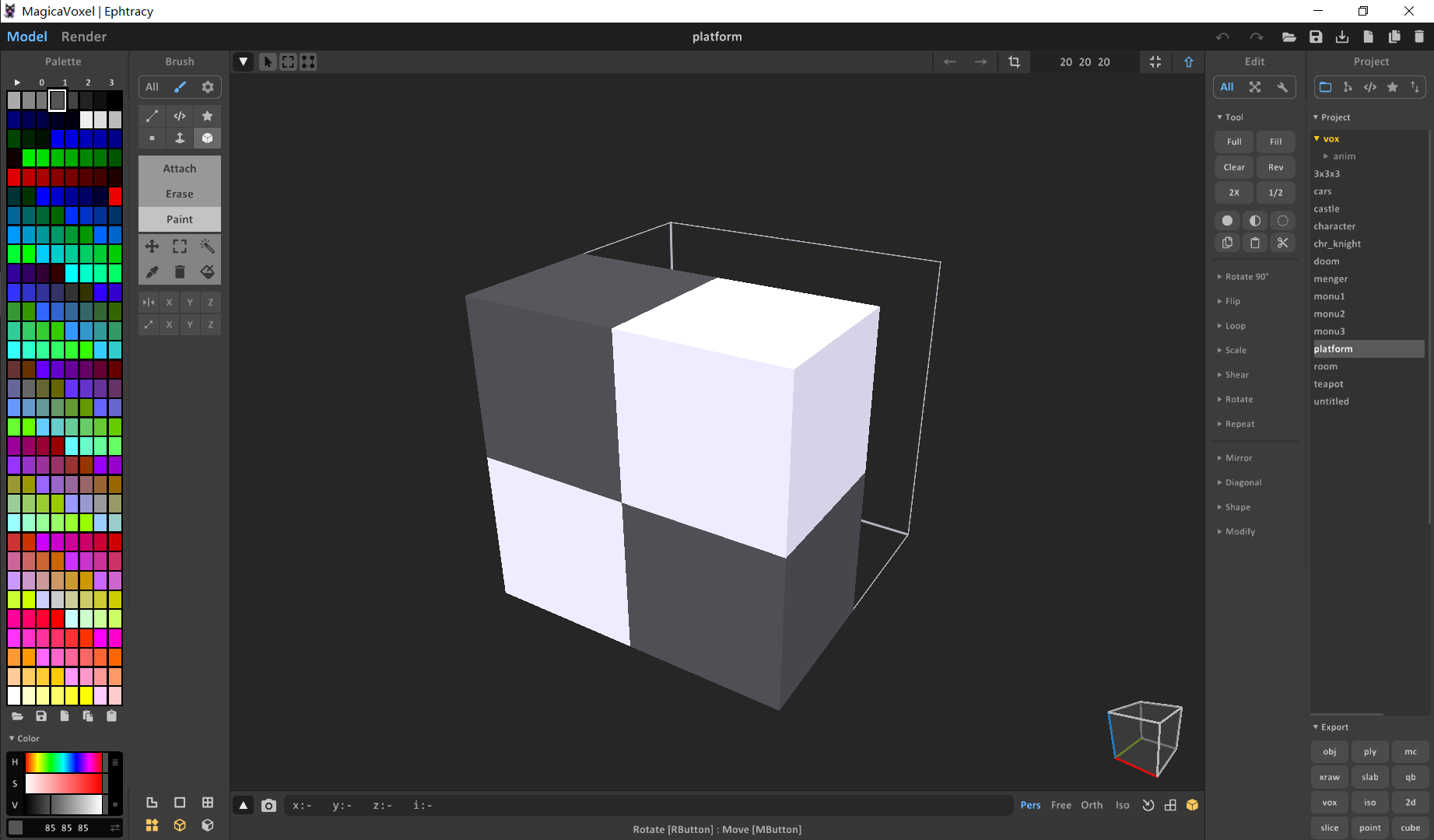This screenshot has width=1434, height=840.
Task: Switch brush mode to Attach
Action: (x=179, y=168)
